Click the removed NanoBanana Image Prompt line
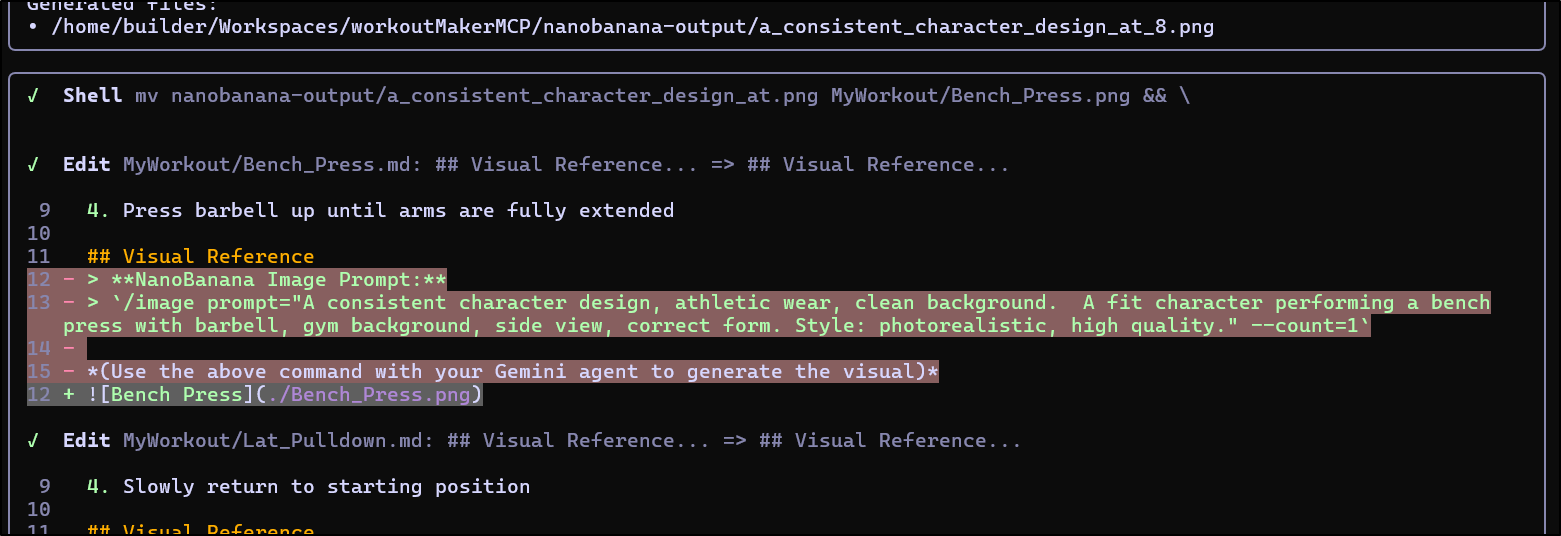Viewport: 1561px width, 536px height. coord(278,280)
